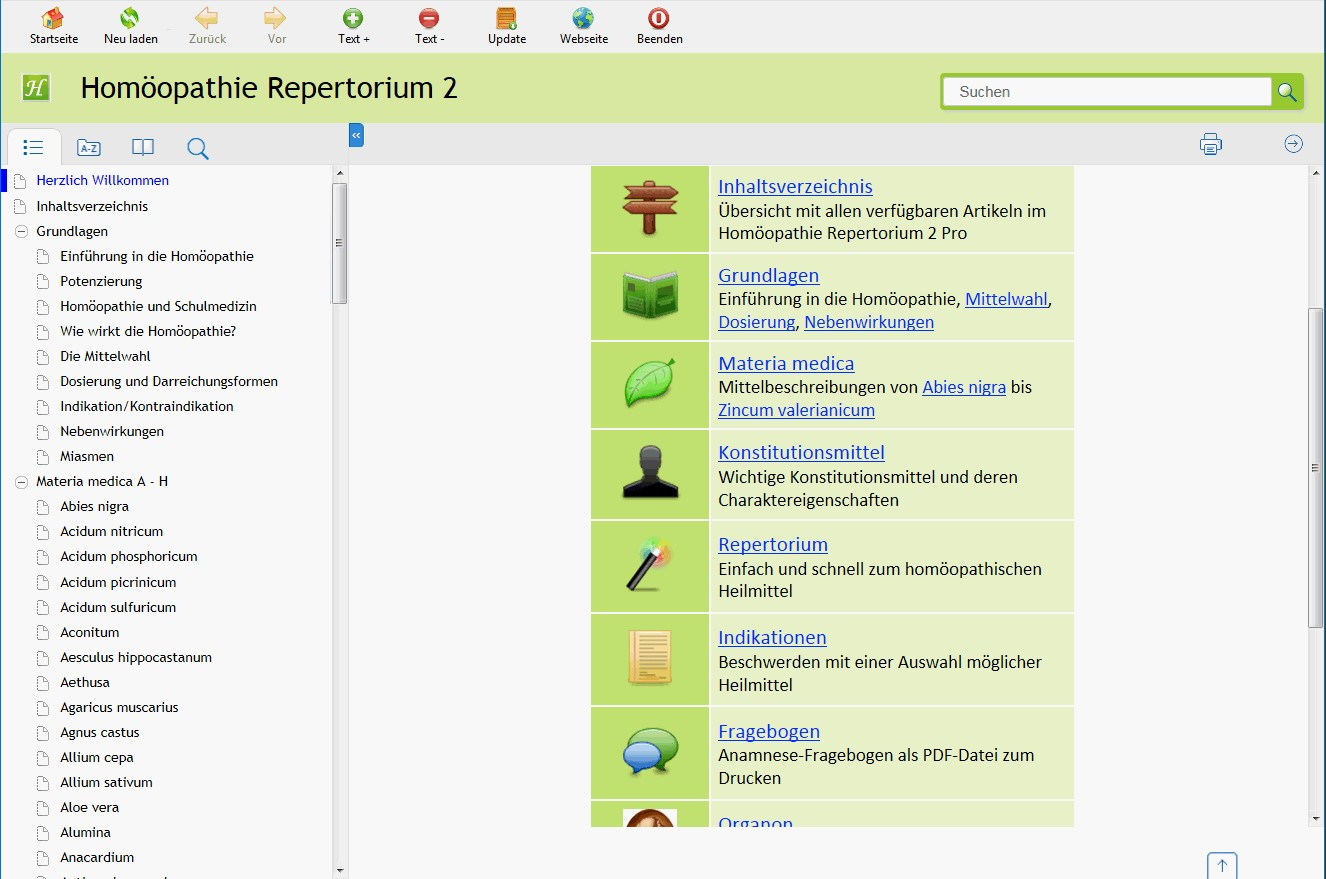1326x879 pixels.
Task: Go back using the Zurück arrow
Action: tap(206, 25)
